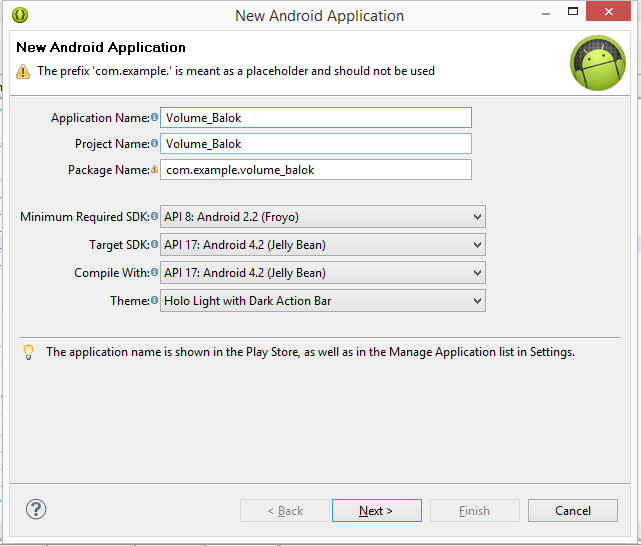Click the Eclipse app icon in title bar
Image resolution: width=641 pixels, height=546 pixels.
[20, 15]
